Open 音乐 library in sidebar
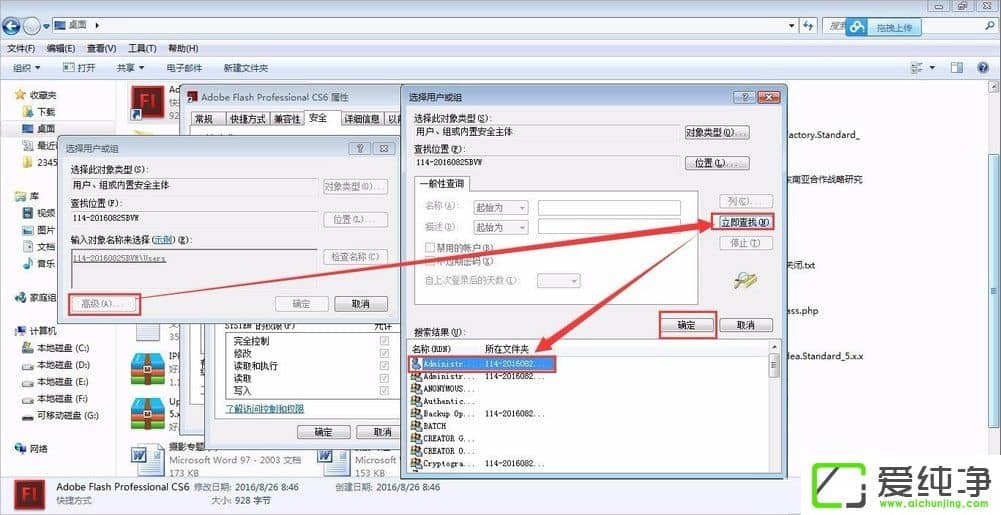The height and width of the screenshot is (515, 1001). point(39,263)
